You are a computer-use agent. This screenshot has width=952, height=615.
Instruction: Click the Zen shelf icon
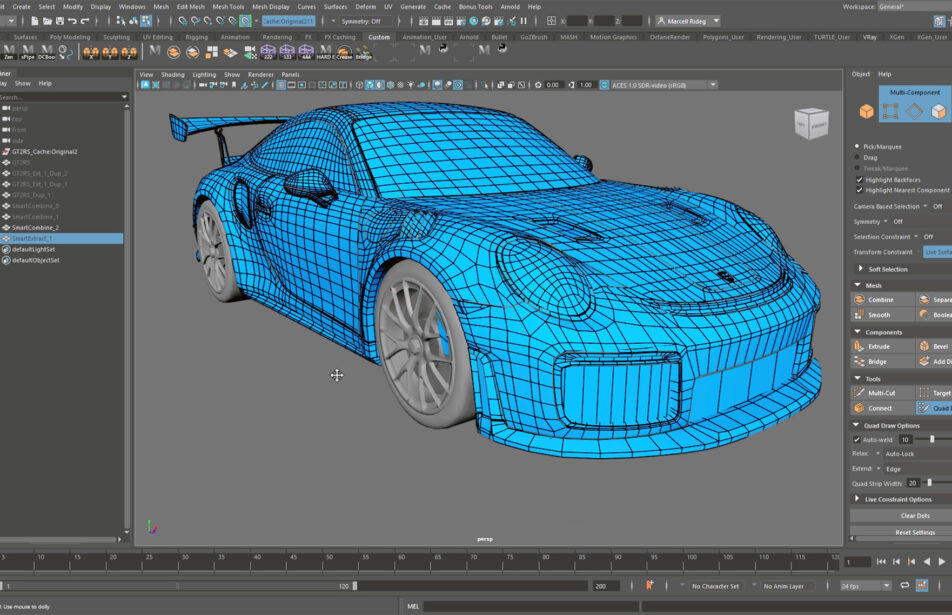click(x=8, y=52)
